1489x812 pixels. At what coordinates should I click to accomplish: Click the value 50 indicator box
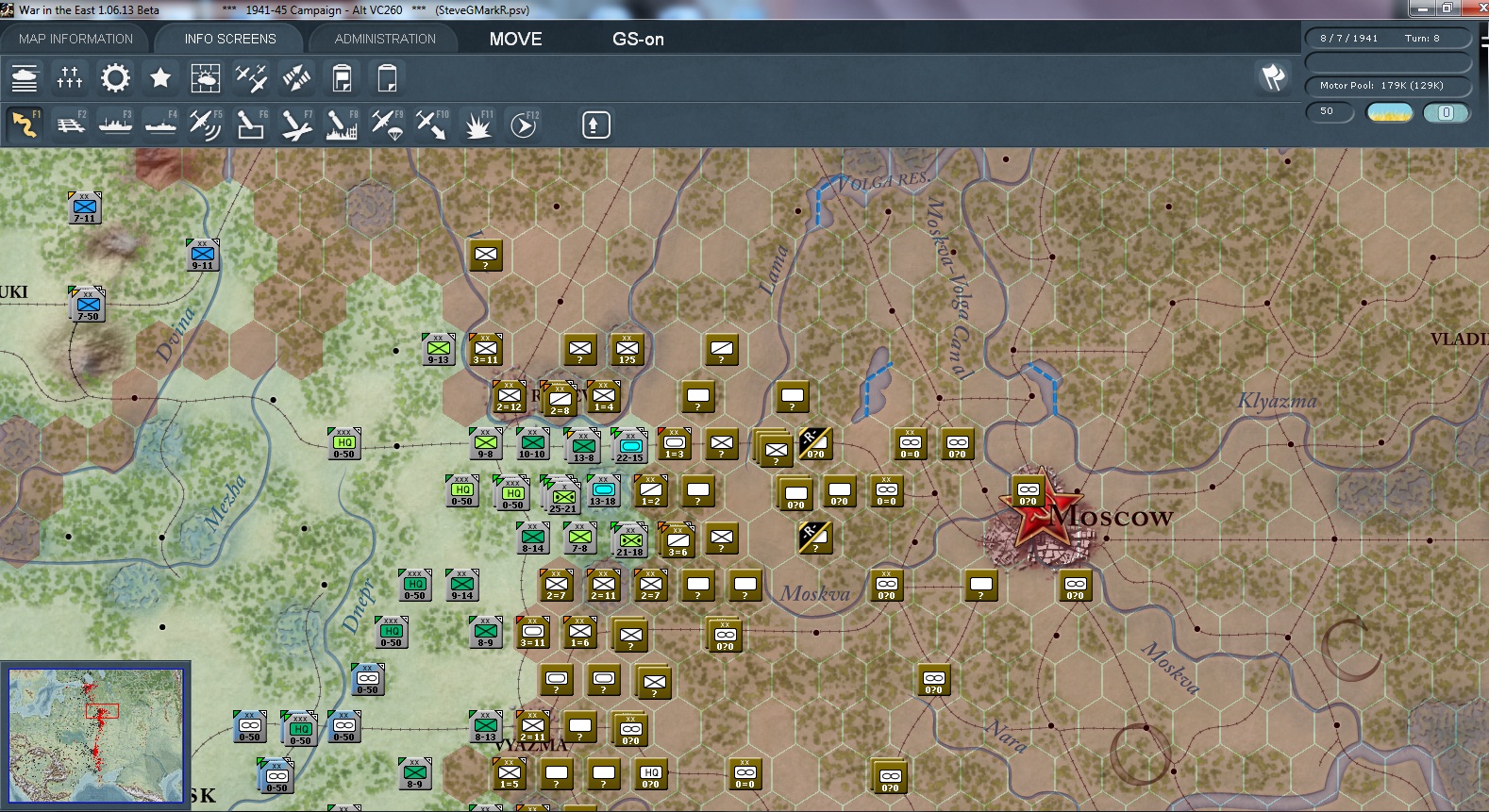[1329, 112]
